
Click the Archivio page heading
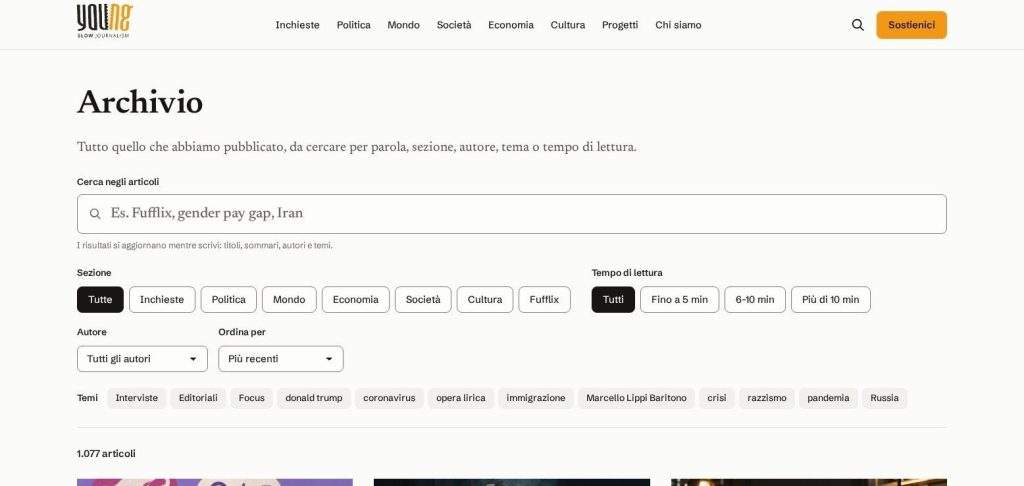[140, 103]
